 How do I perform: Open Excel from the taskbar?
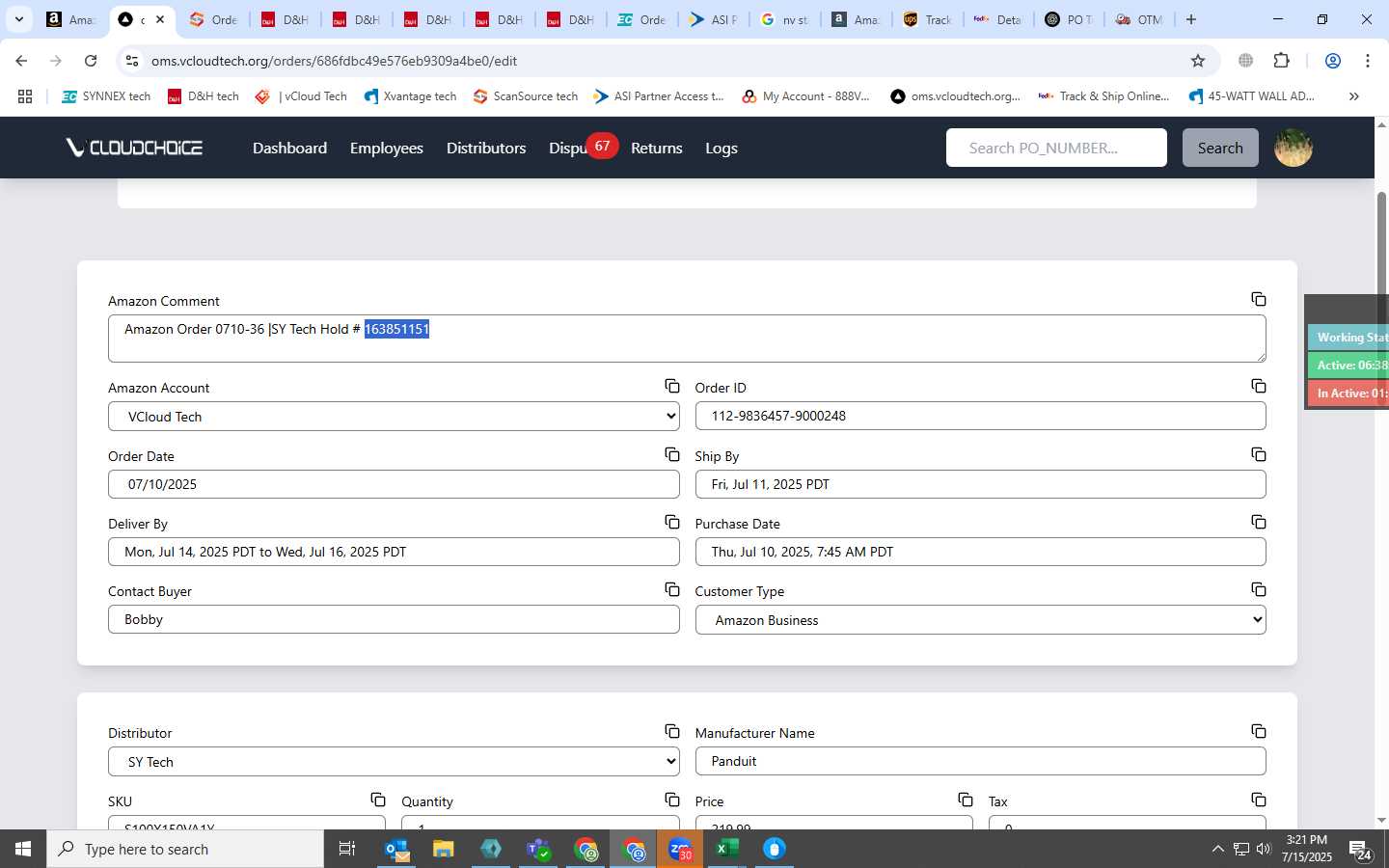point(726,849)
